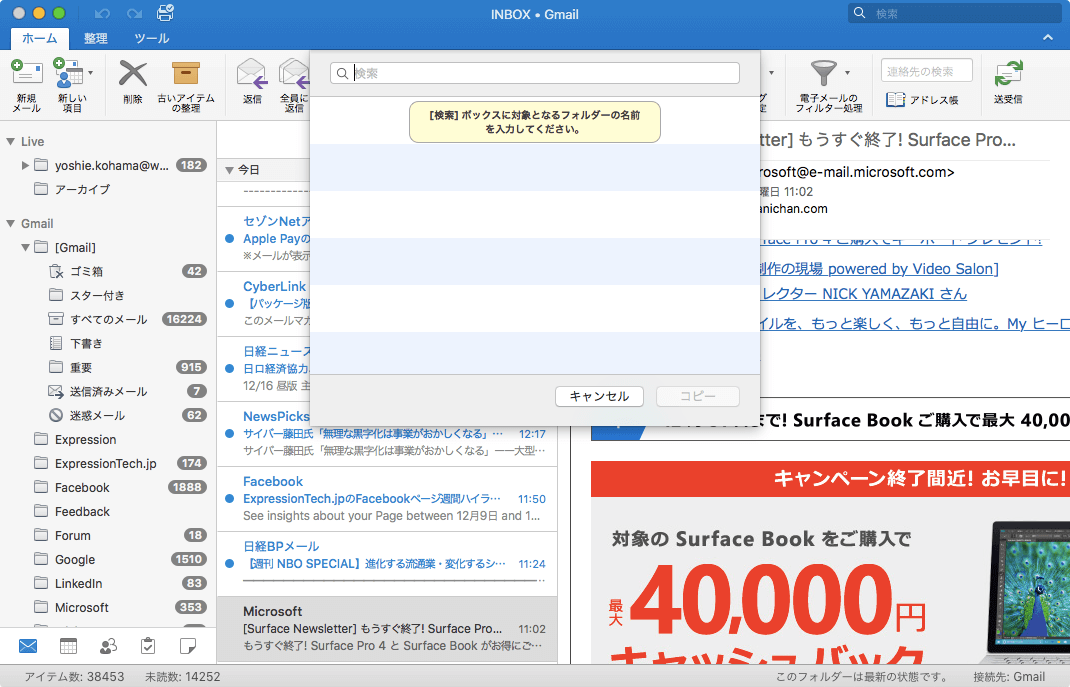
Task: Click the undo arrow in title bar
Action: tap(102, 14)
